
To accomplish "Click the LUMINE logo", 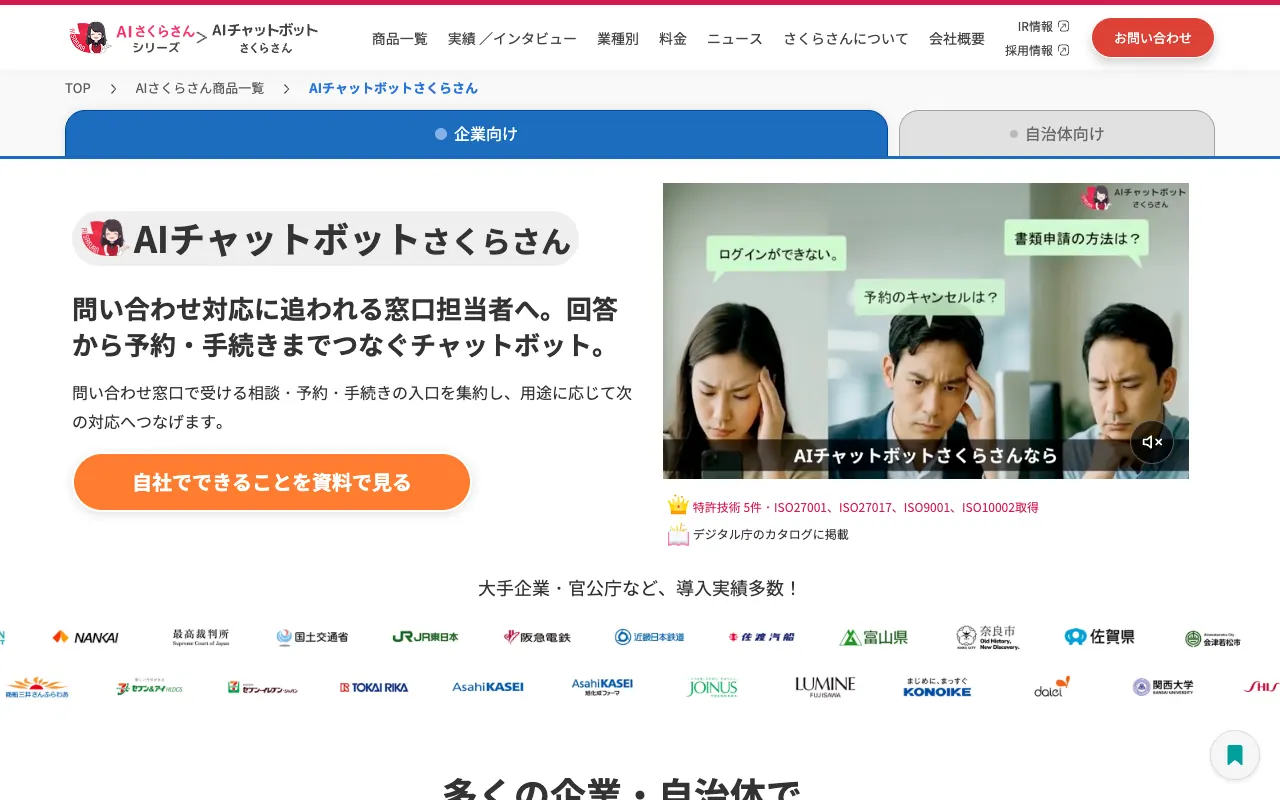I will (825, 686).
